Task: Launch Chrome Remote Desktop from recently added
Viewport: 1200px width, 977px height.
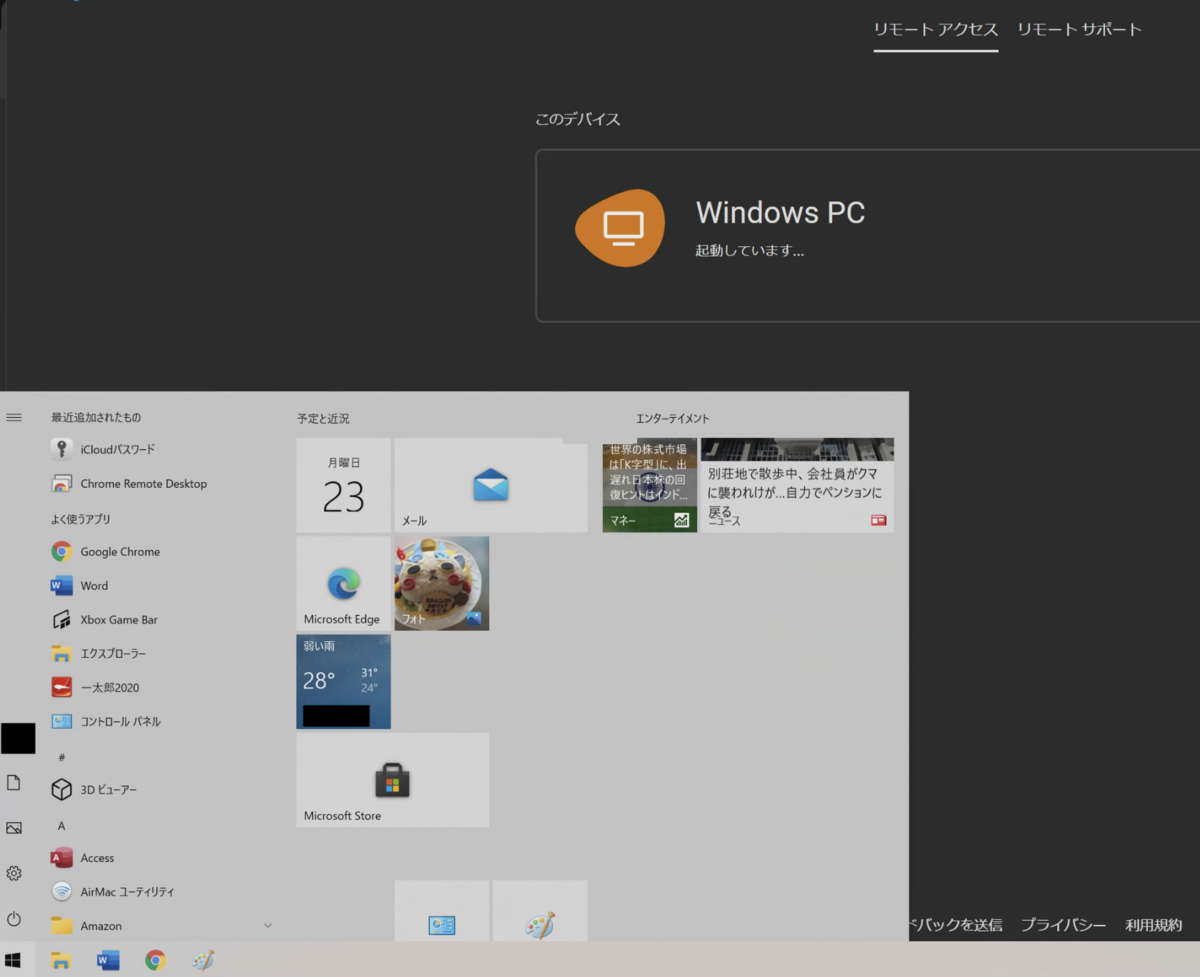Action: (160, 483)
